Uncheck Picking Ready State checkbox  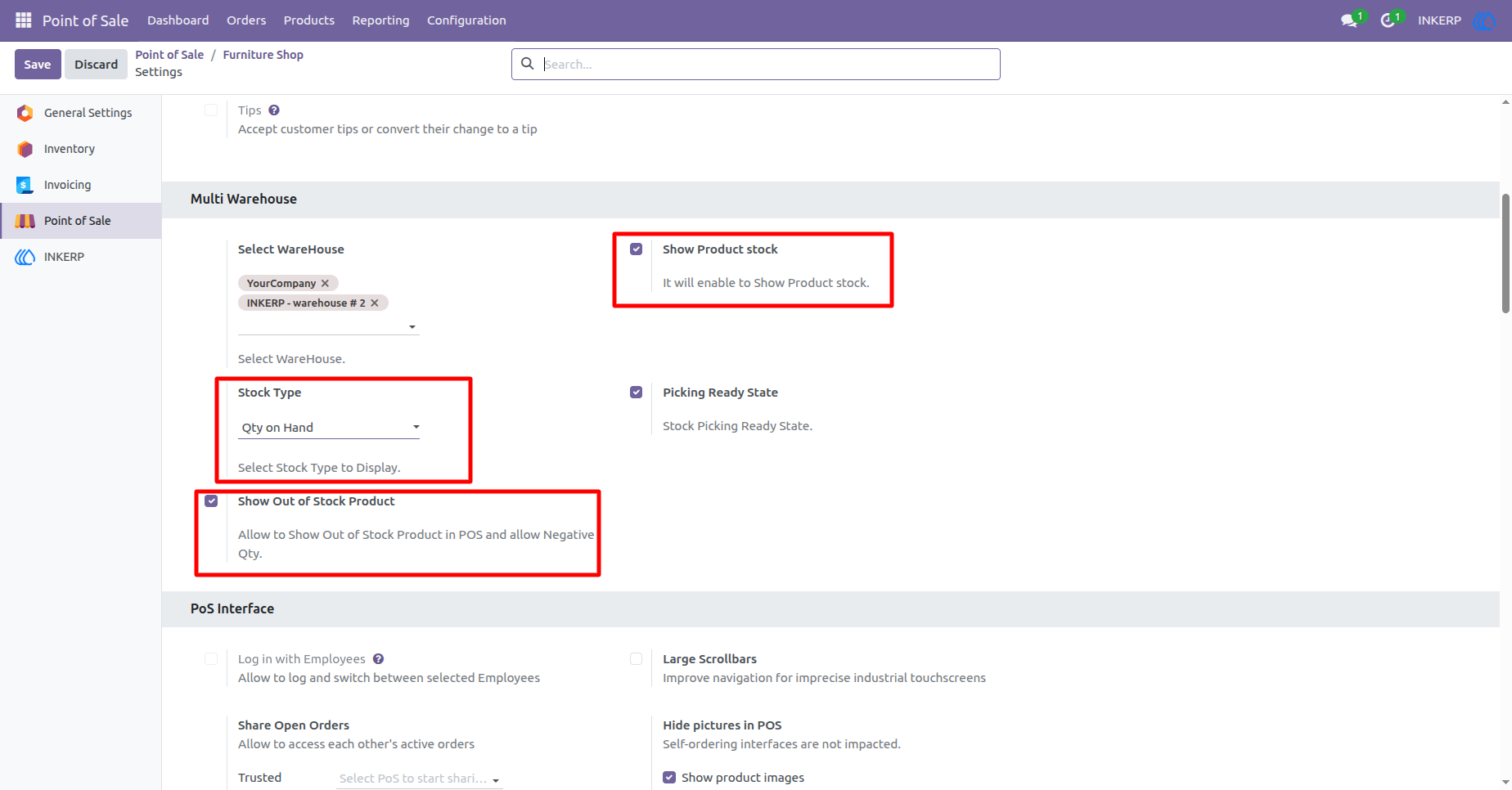click(x=636, y=393)
